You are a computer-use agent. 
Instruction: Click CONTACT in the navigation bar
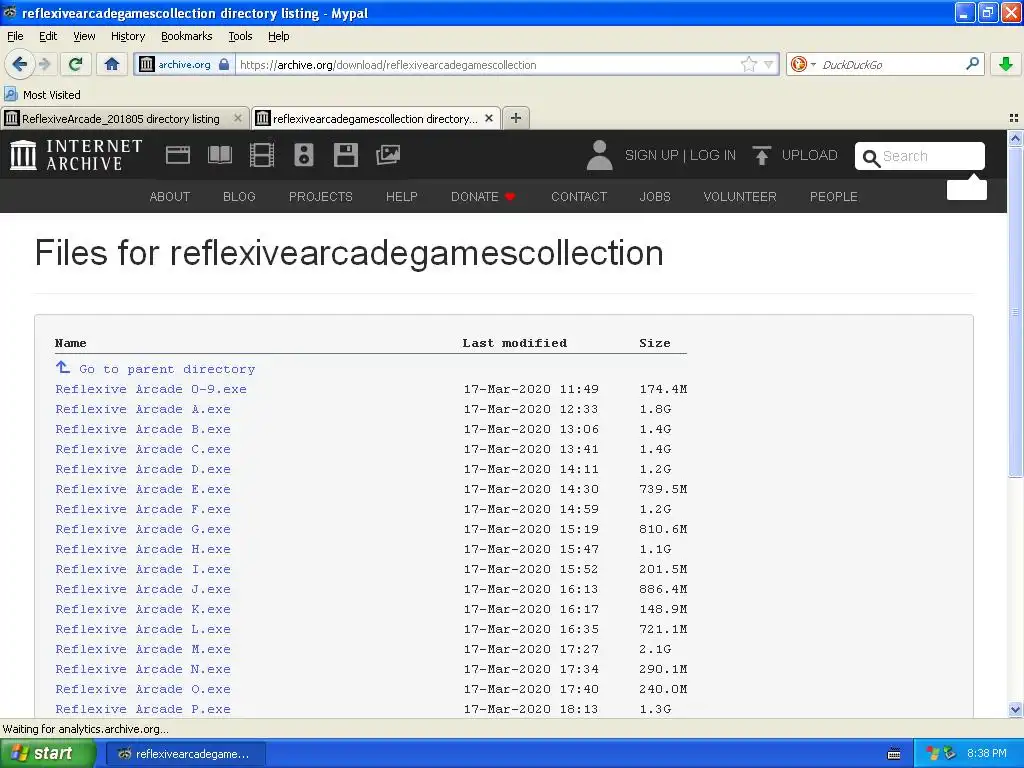pos(579,197)
